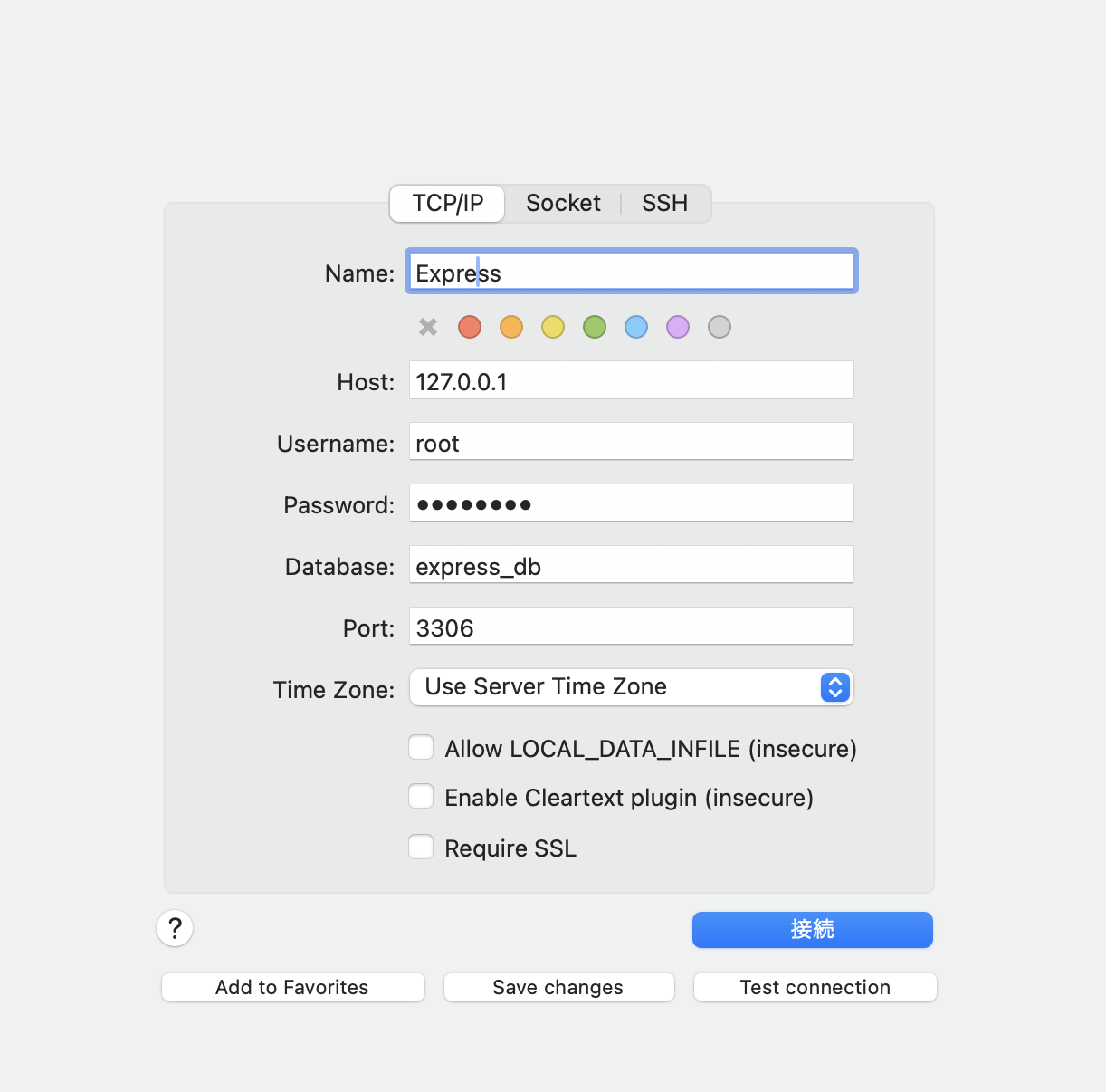Viewport: 1106px width, 1092px height.
Task: Click the blue 接続 connect button
Action: pyautogui.click(x=812, y=930)
